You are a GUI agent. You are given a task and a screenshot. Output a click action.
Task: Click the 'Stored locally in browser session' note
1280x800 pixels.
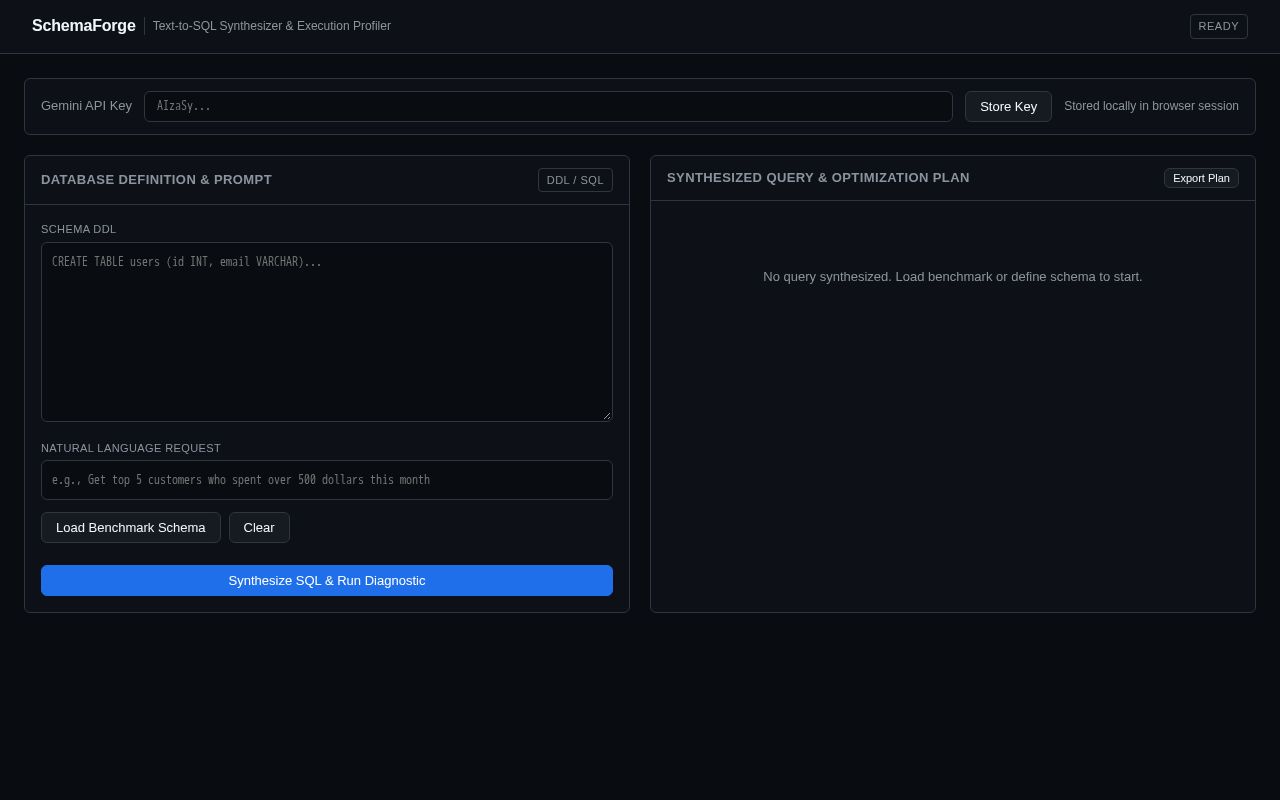click(x=1151, y=106)
